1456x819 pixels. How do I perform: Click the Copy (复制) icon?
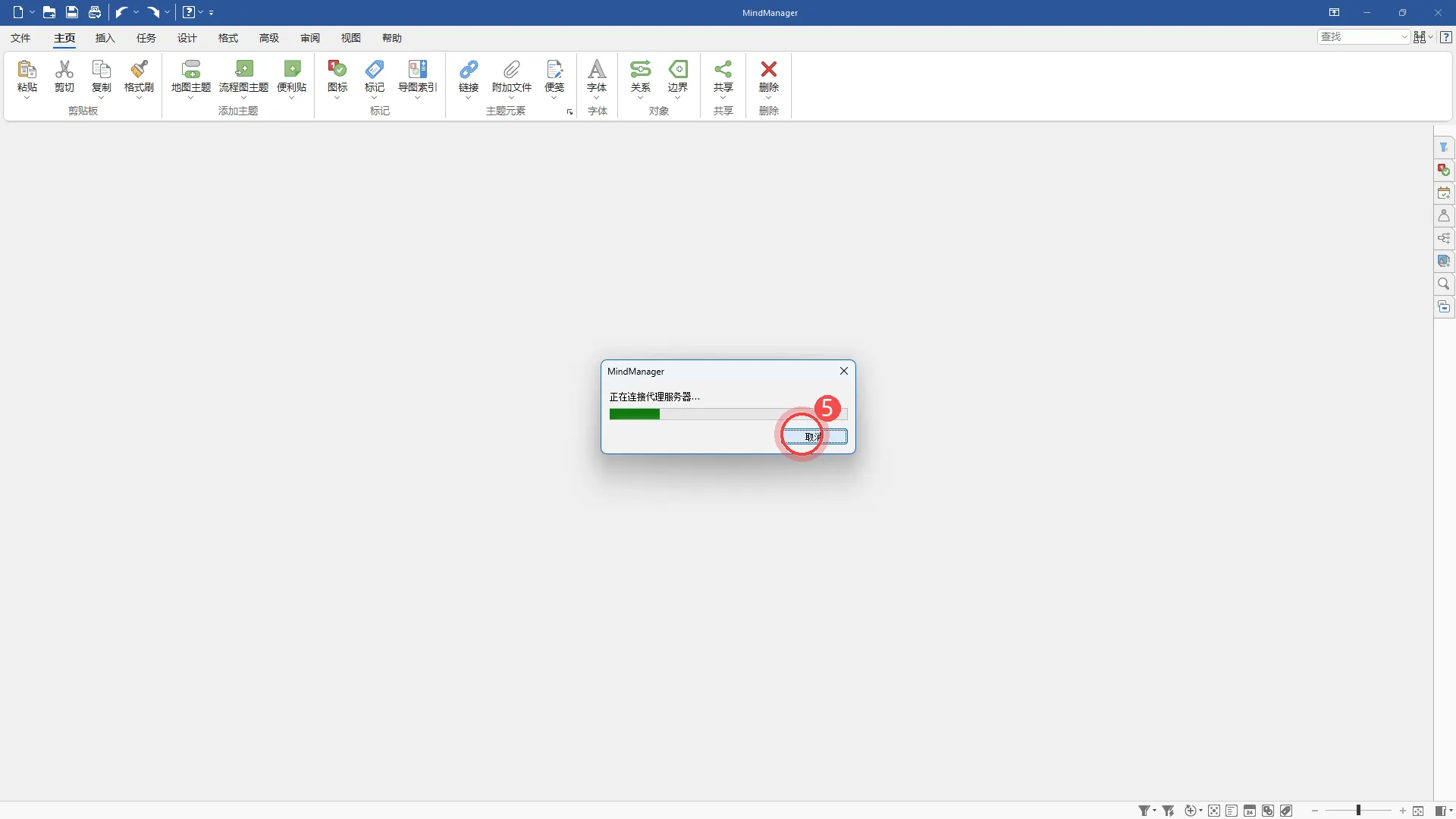[102, 70]
